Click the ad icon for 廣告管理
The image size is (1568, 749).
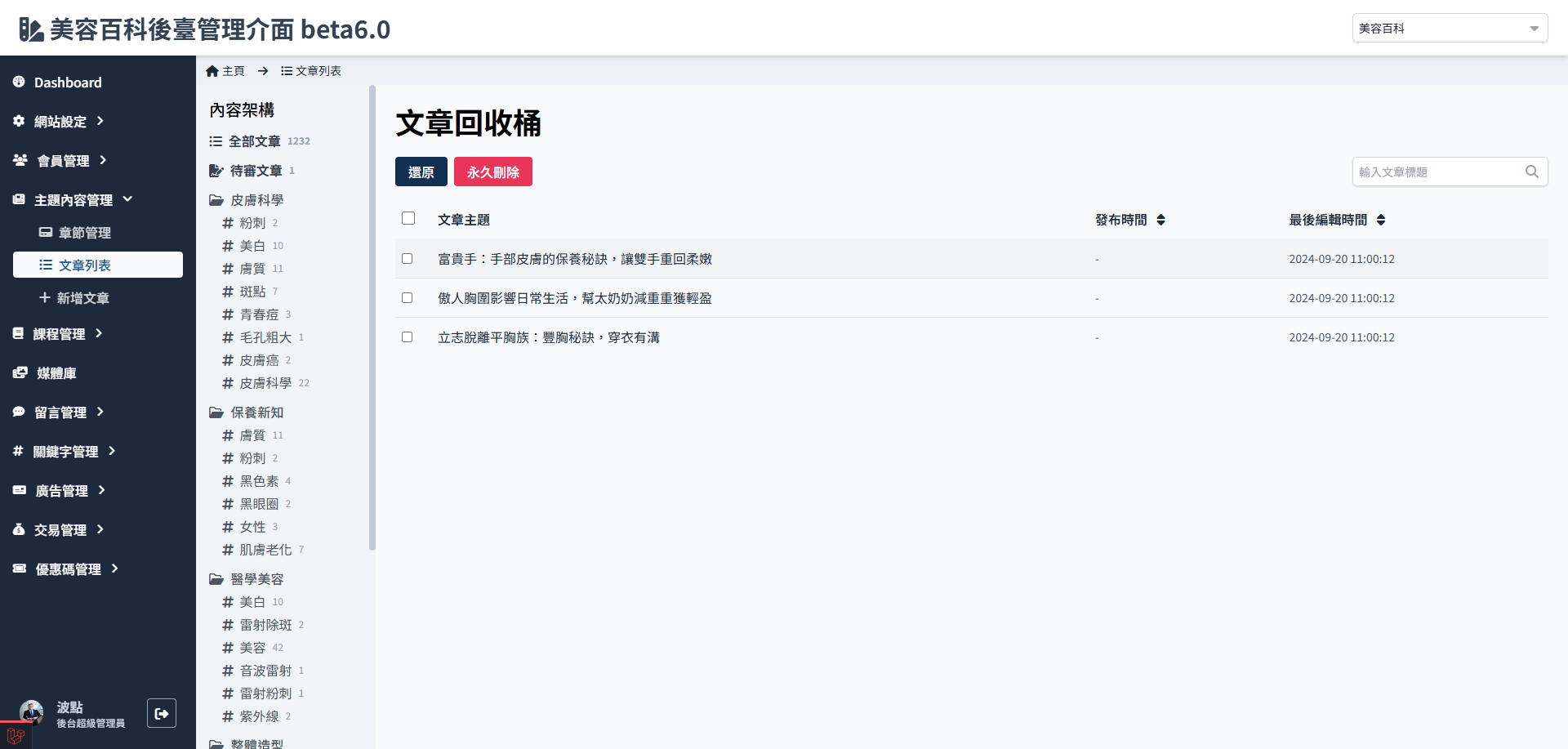(20, 490)
